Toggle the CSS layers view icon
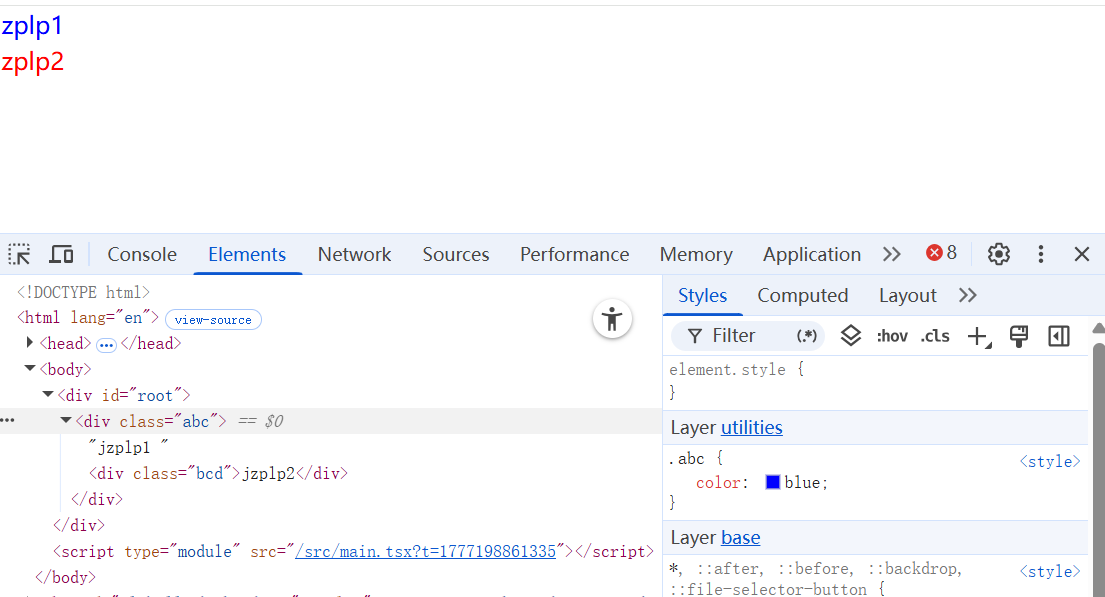Viewport: 1105px width, 597px height. click(851, 336)
